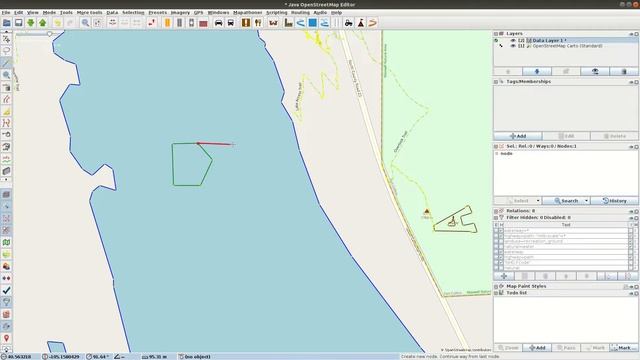Click the History button
Image resolution: width=640 pixels, height=360 pixels.
614,201
